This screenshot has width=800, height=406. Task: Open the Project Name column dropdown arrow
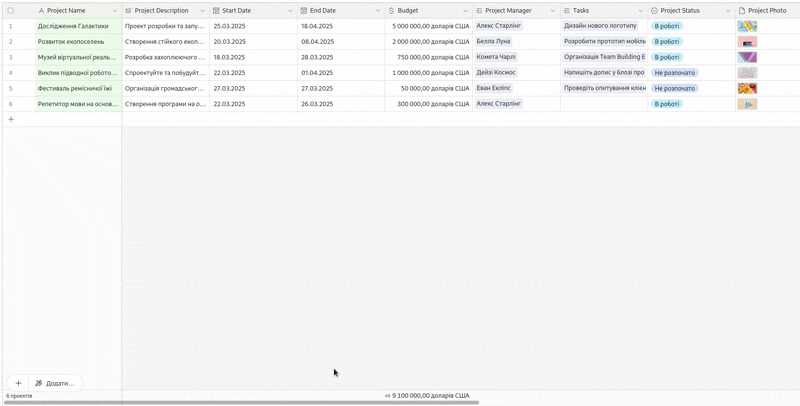tap(115, 11)
